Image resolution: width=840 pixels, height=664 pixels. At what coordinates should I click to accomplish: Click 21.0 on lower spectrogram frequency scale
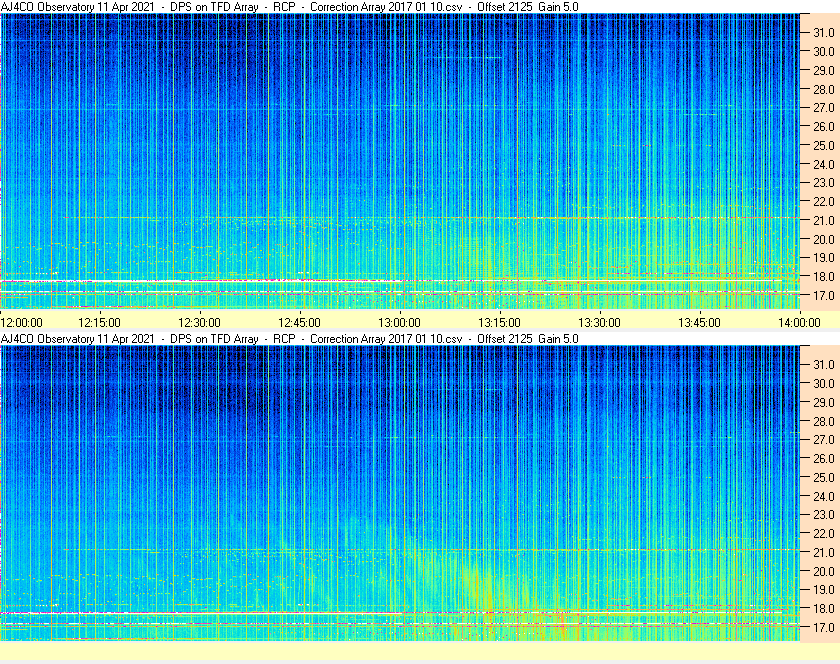824,552
